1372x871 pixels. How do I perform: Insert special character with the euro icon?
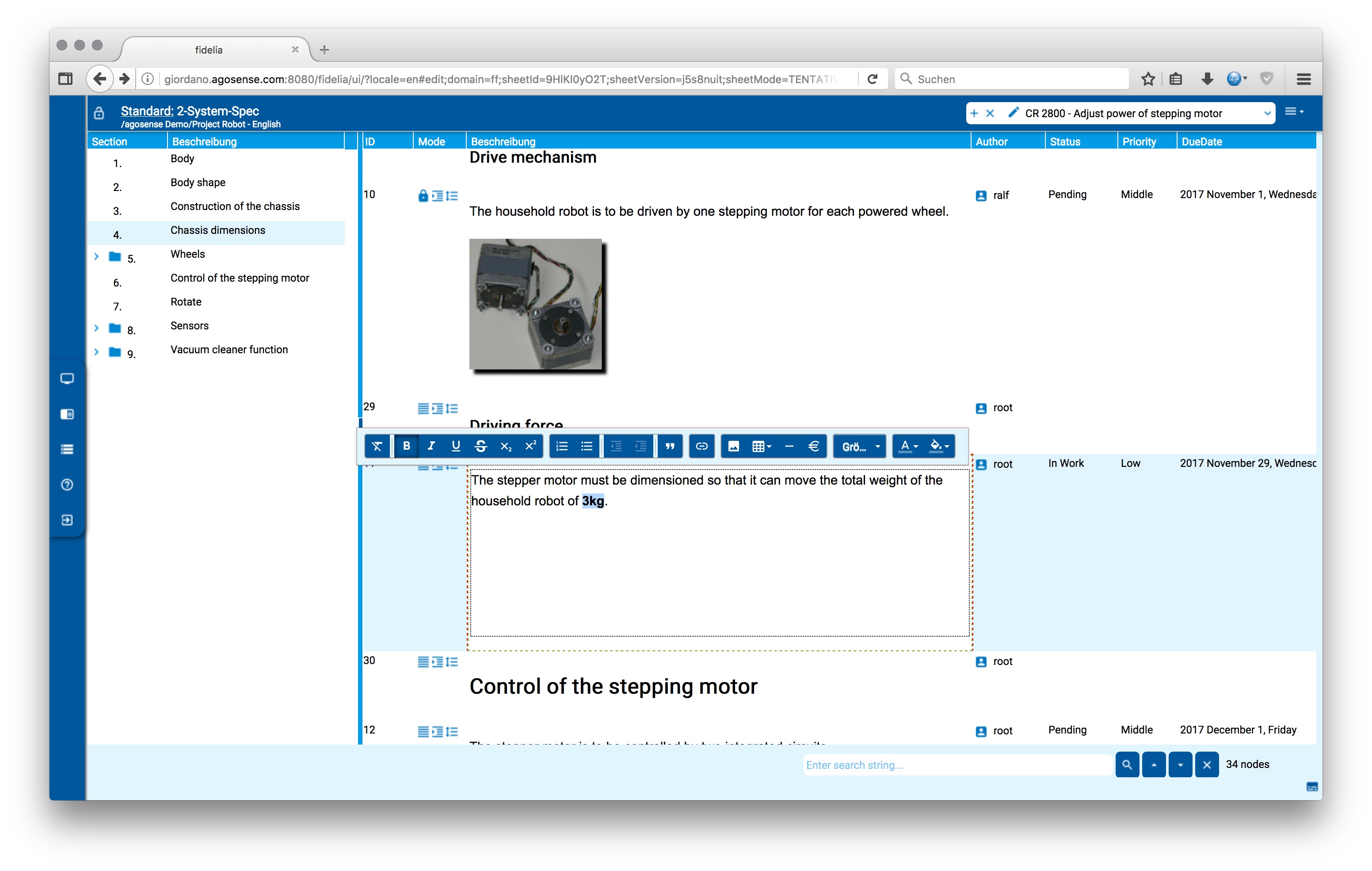(813, 446)
